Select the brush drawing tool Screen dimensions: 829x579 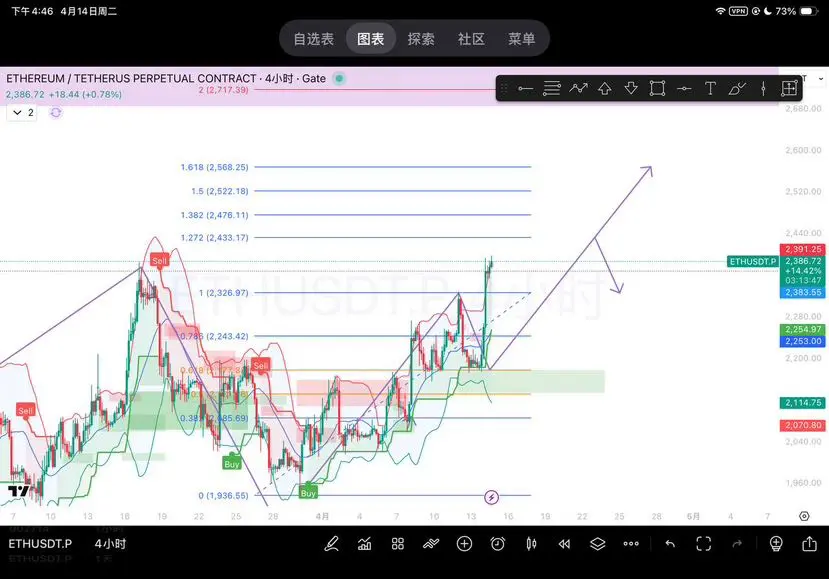[x=736, y=88]
